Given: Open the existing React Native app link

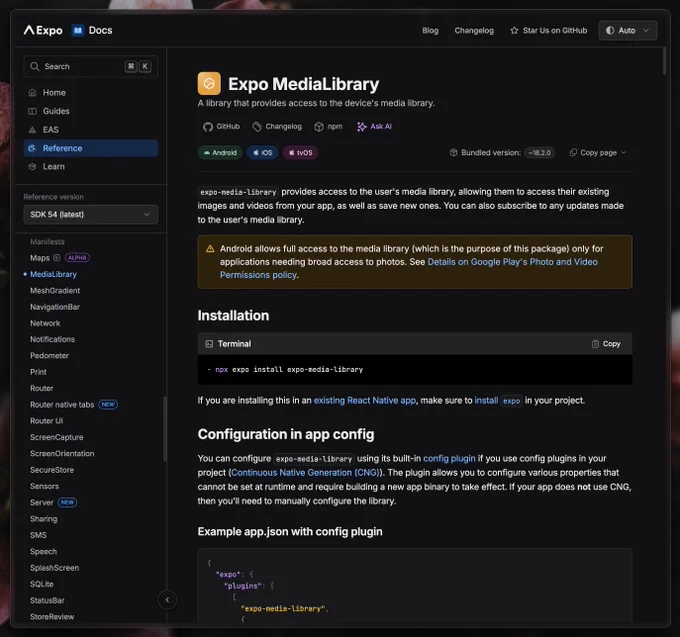Looking at the screenshot, I should click(365, 400).
